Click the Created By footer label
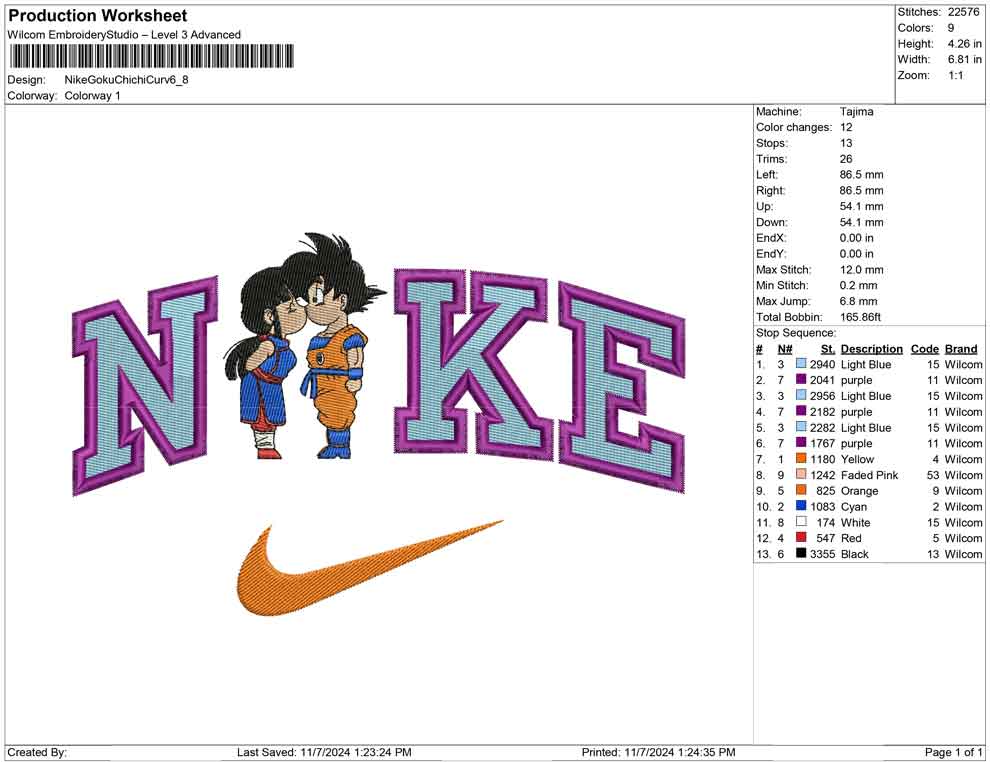Screen dimensions: 990x762 (37, 752)
